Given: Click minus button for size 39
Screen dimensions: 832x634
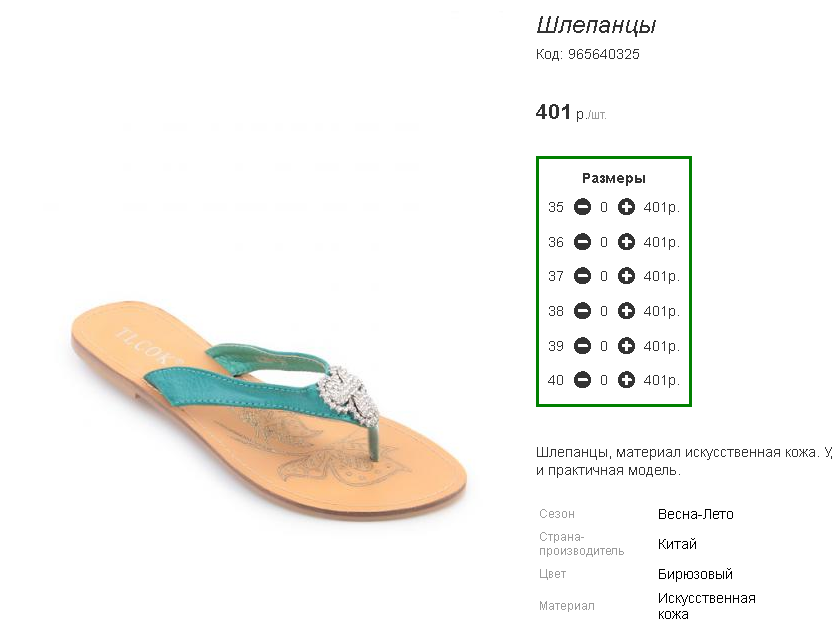Looking at the screenshot, I should coord(582,346).
